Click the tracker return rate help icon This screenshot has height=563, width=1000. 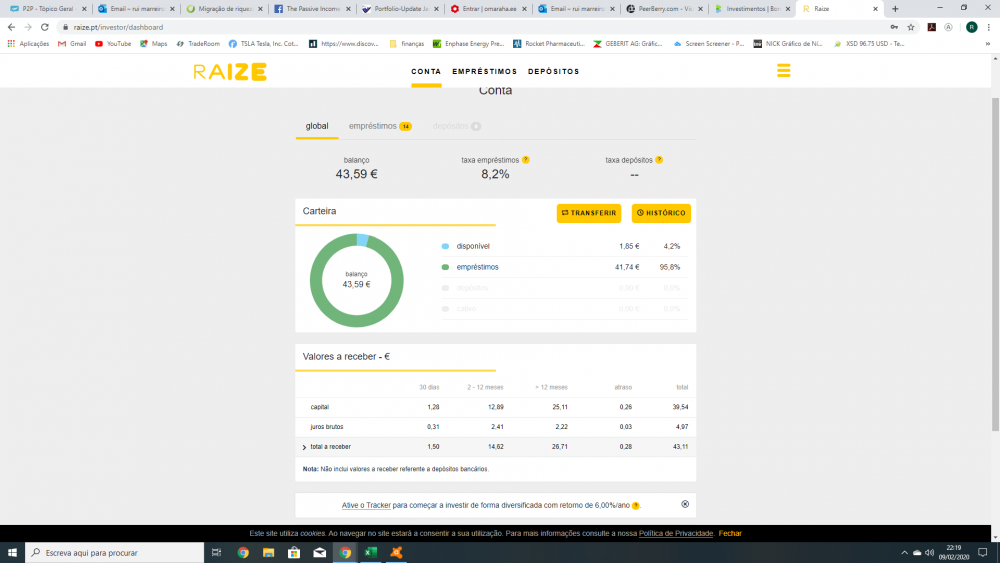(636, 506)
